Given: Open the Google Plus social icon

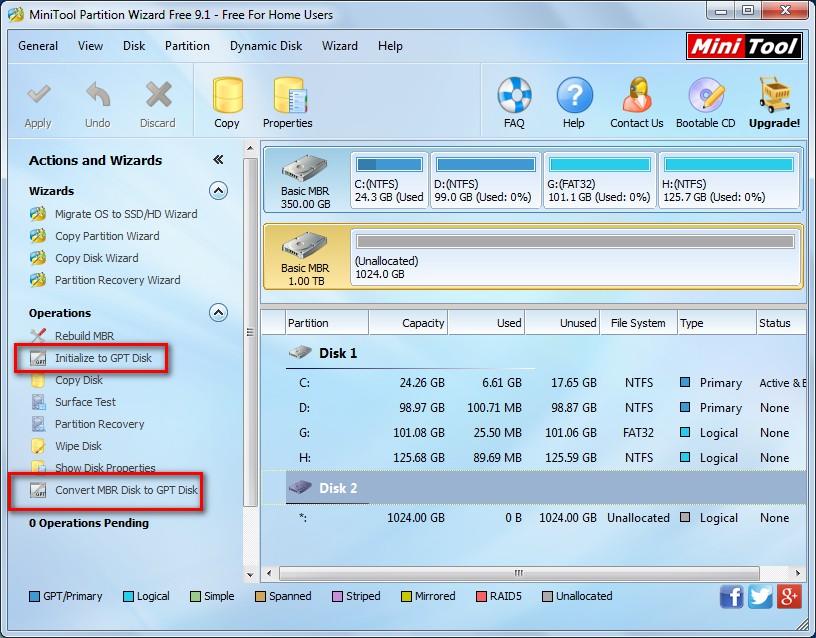Looking at the screenshot, I should (x=789, y=596).
